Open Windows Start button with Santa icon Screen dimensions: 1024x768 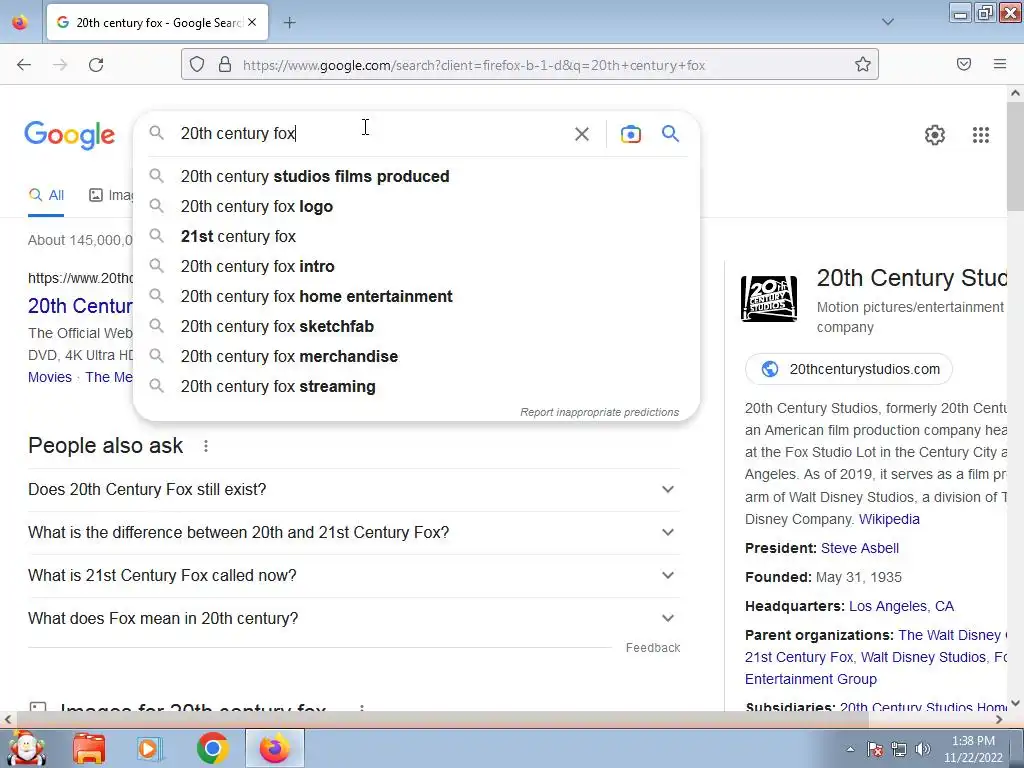click(x=26, y=748)
